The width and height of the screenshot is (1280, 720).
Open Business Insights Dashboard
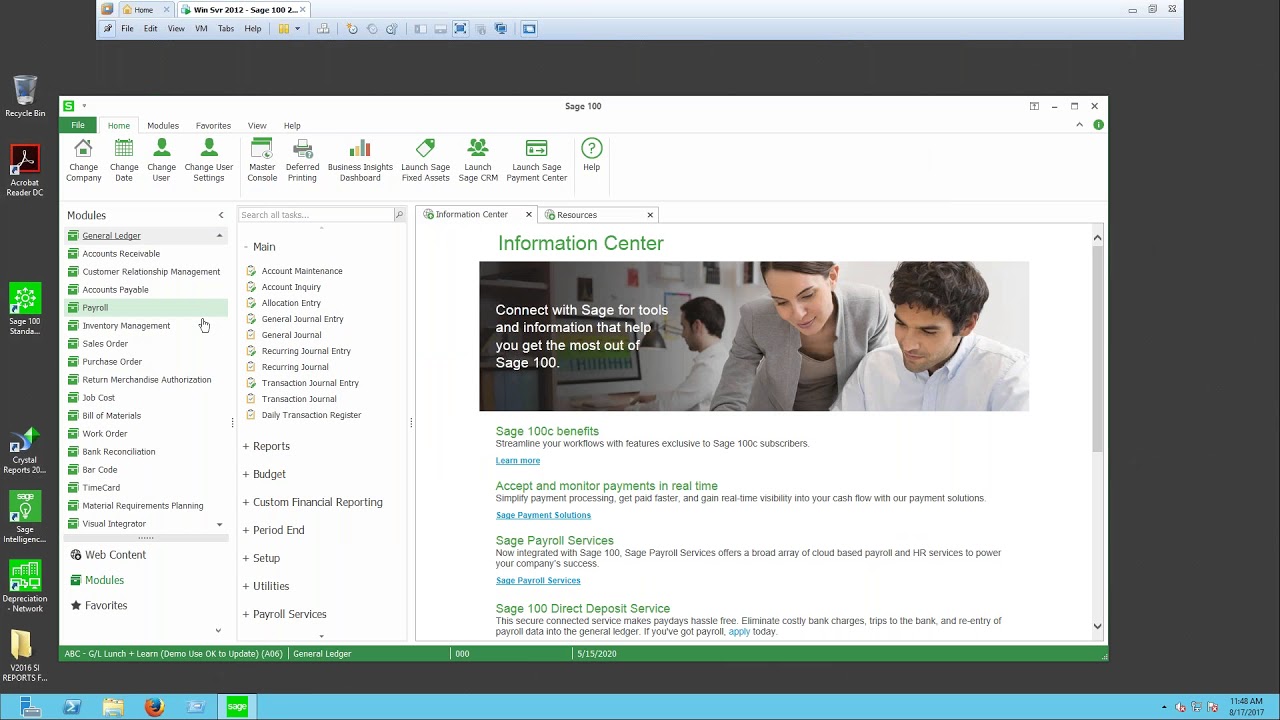point(360,160)
